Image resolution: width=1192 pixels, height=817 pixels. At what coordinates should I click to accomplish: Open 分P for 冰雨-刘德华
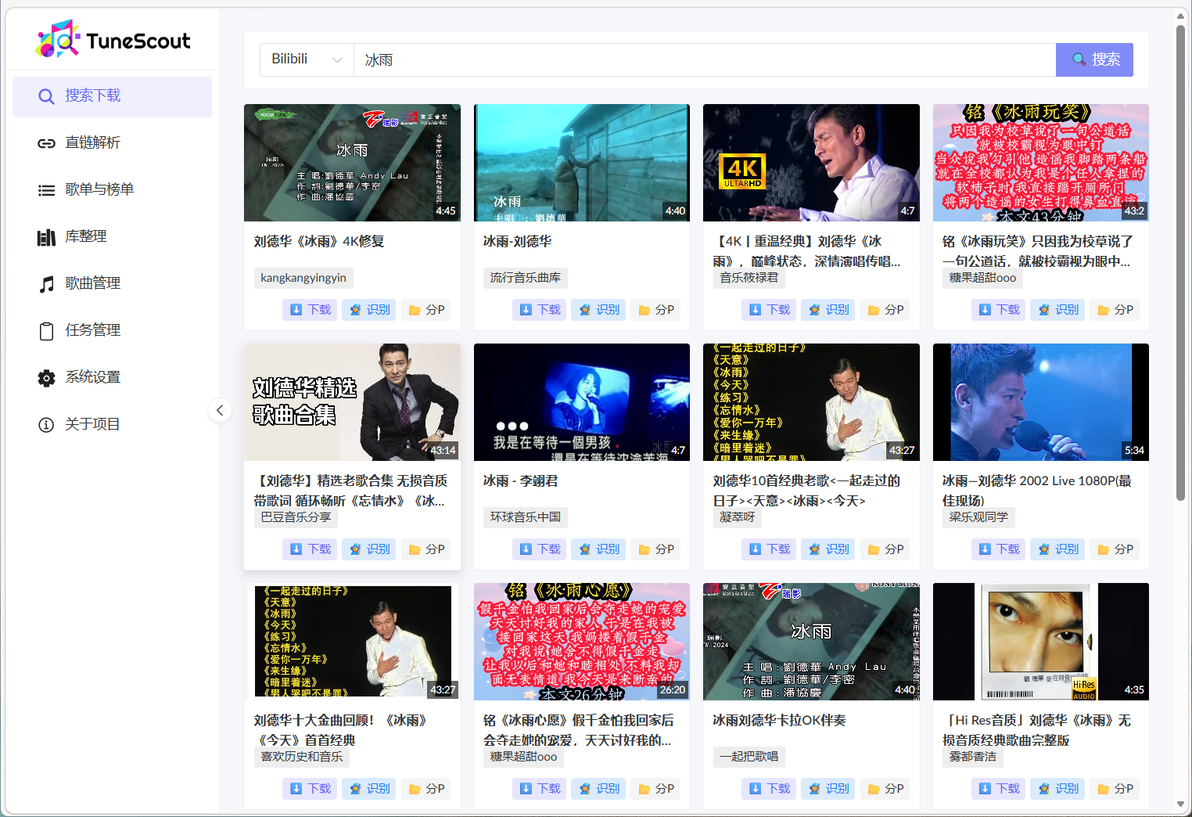click(656, 309)
